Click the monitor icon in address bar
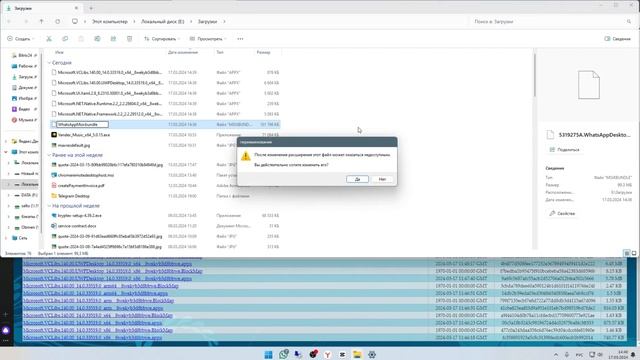The width and height of the screenshot is (640, 360). pyautogui.click(x=75, y=21)
